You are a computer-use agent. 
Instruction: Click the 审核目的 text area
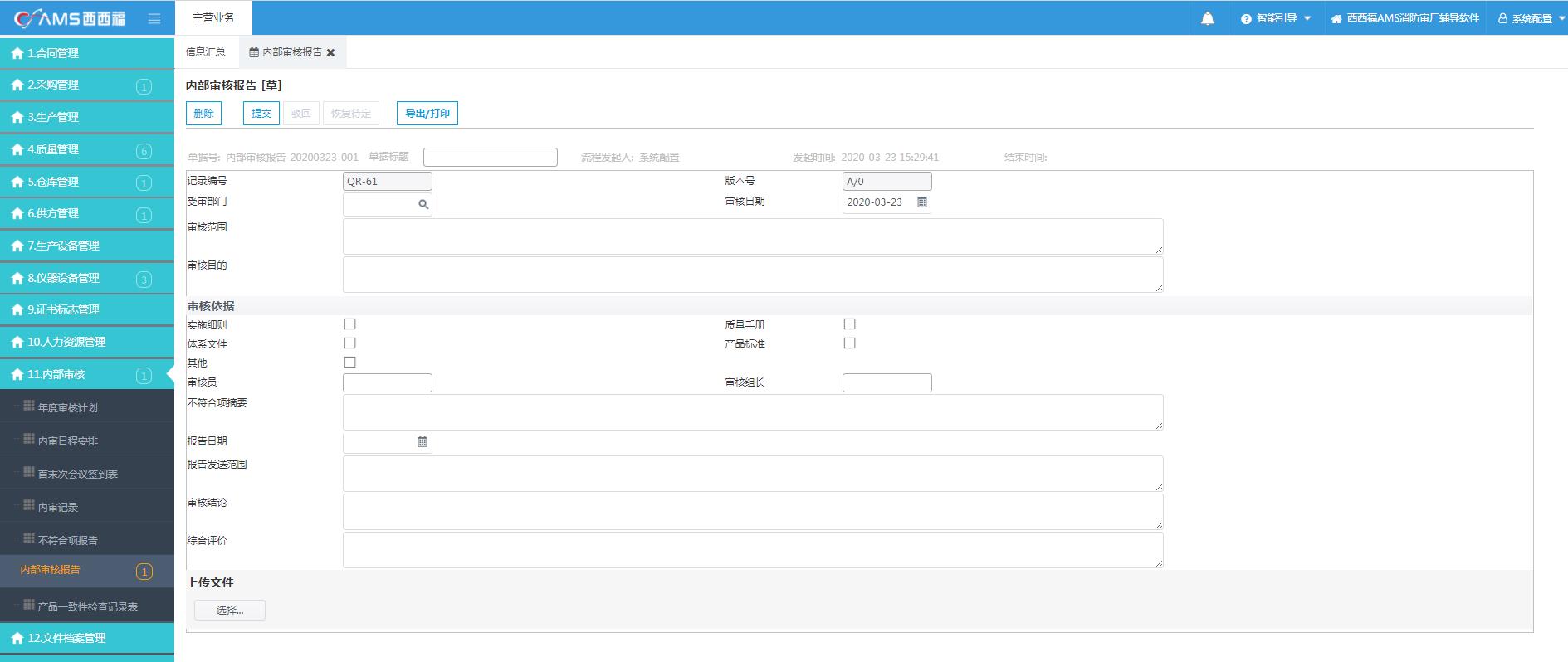click(753, 275)
